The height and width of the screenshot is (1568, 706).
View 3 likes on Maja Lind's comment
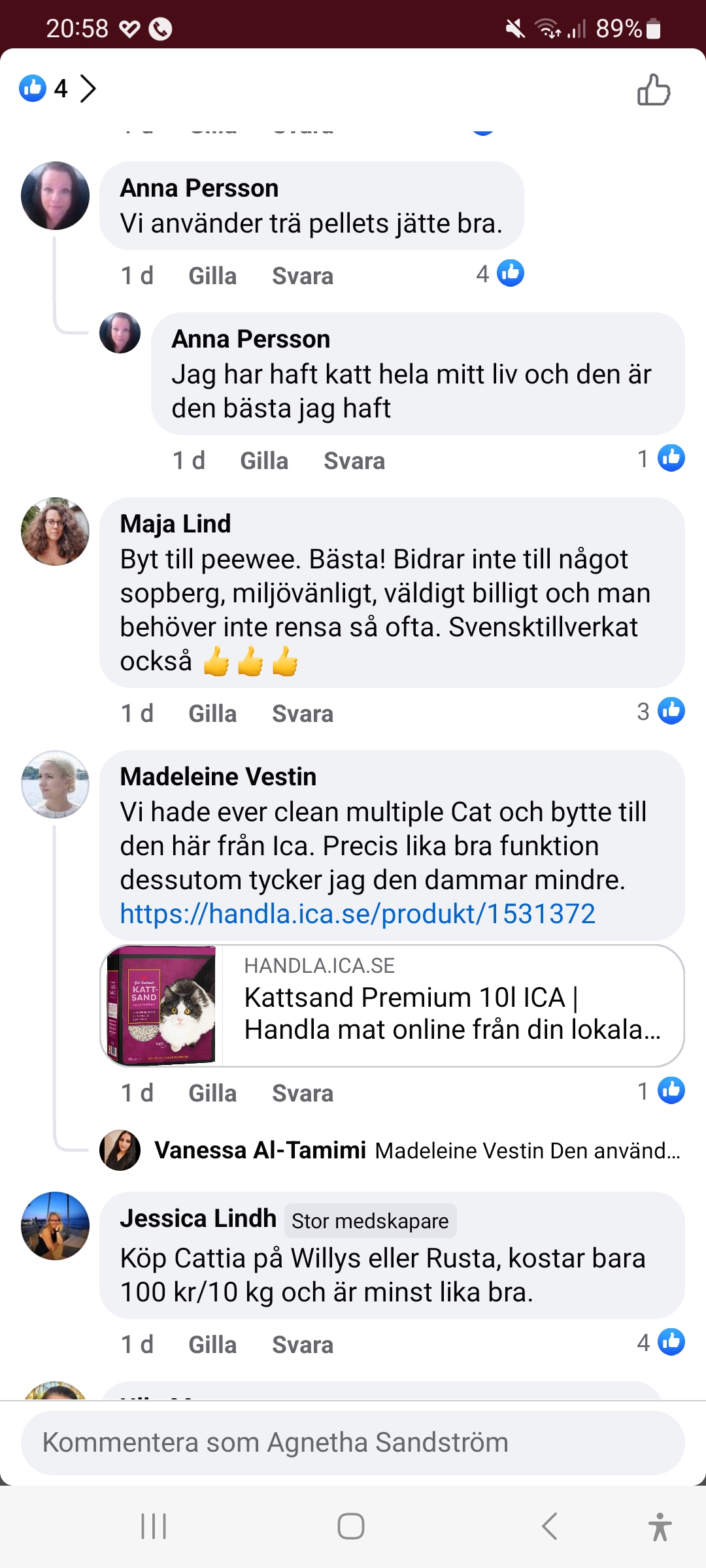pyautogui.click(x=662, y=711)
